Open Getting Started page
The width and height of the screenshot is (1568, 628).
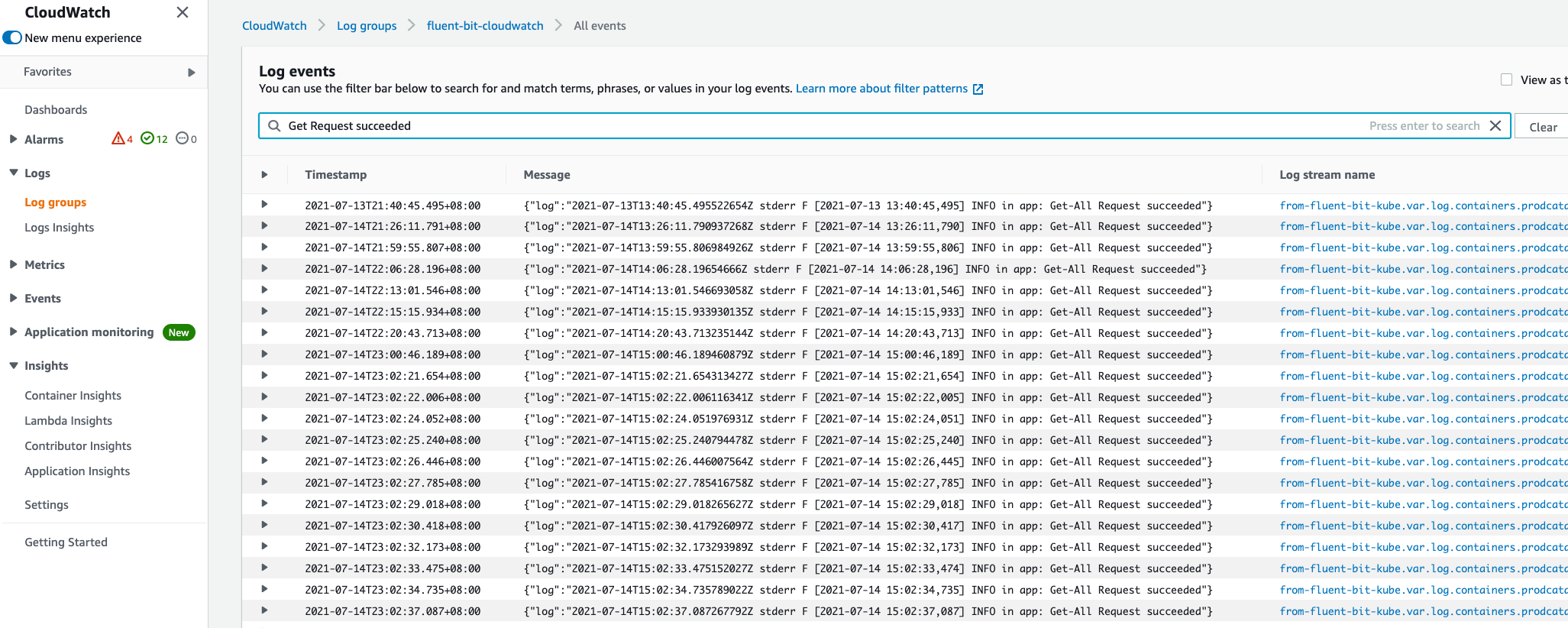tap(66, 542)
